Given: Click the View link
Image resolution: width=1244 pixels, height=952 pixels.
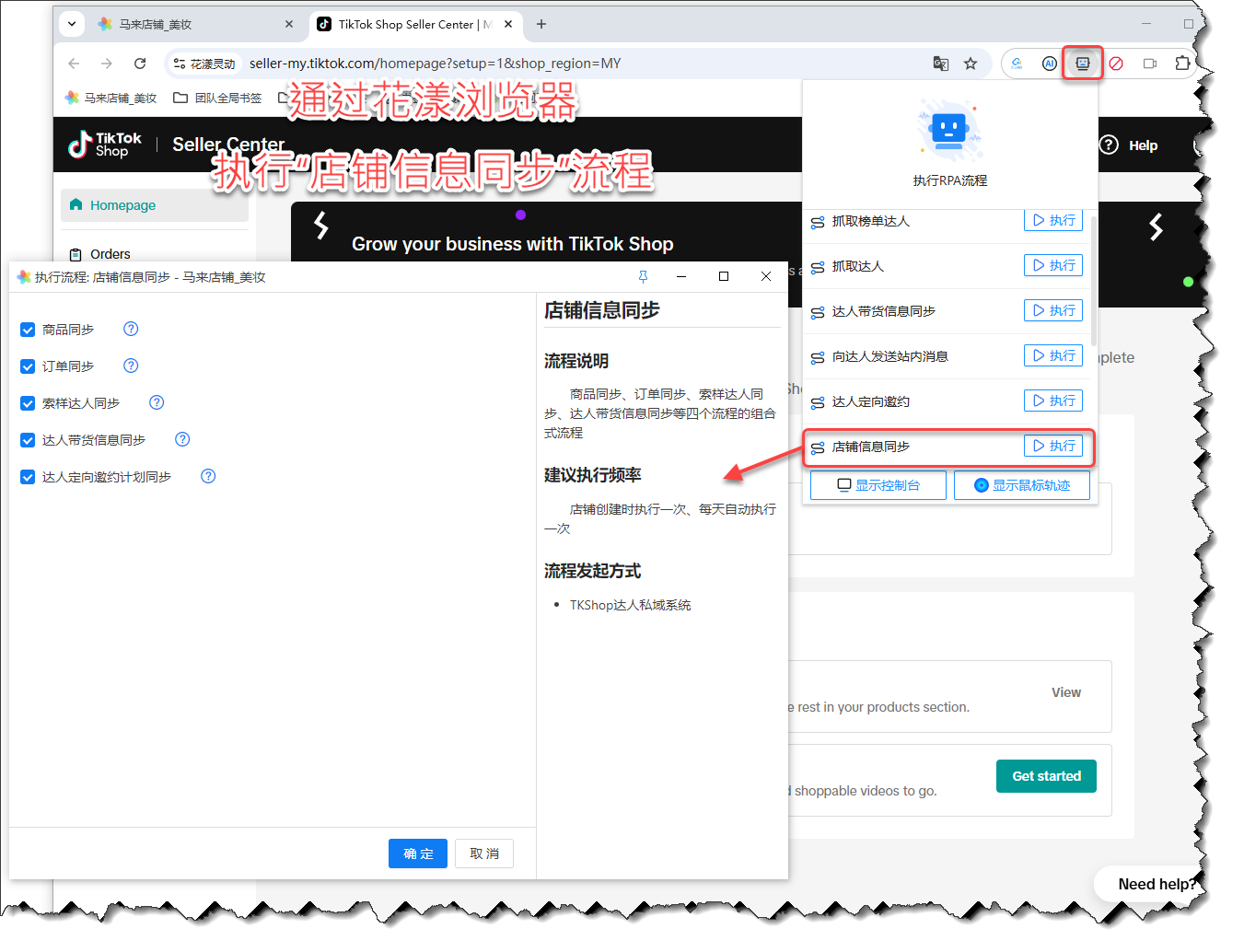Looking at the screenshot, I should pyautogui.click(x=1066, y=692).
